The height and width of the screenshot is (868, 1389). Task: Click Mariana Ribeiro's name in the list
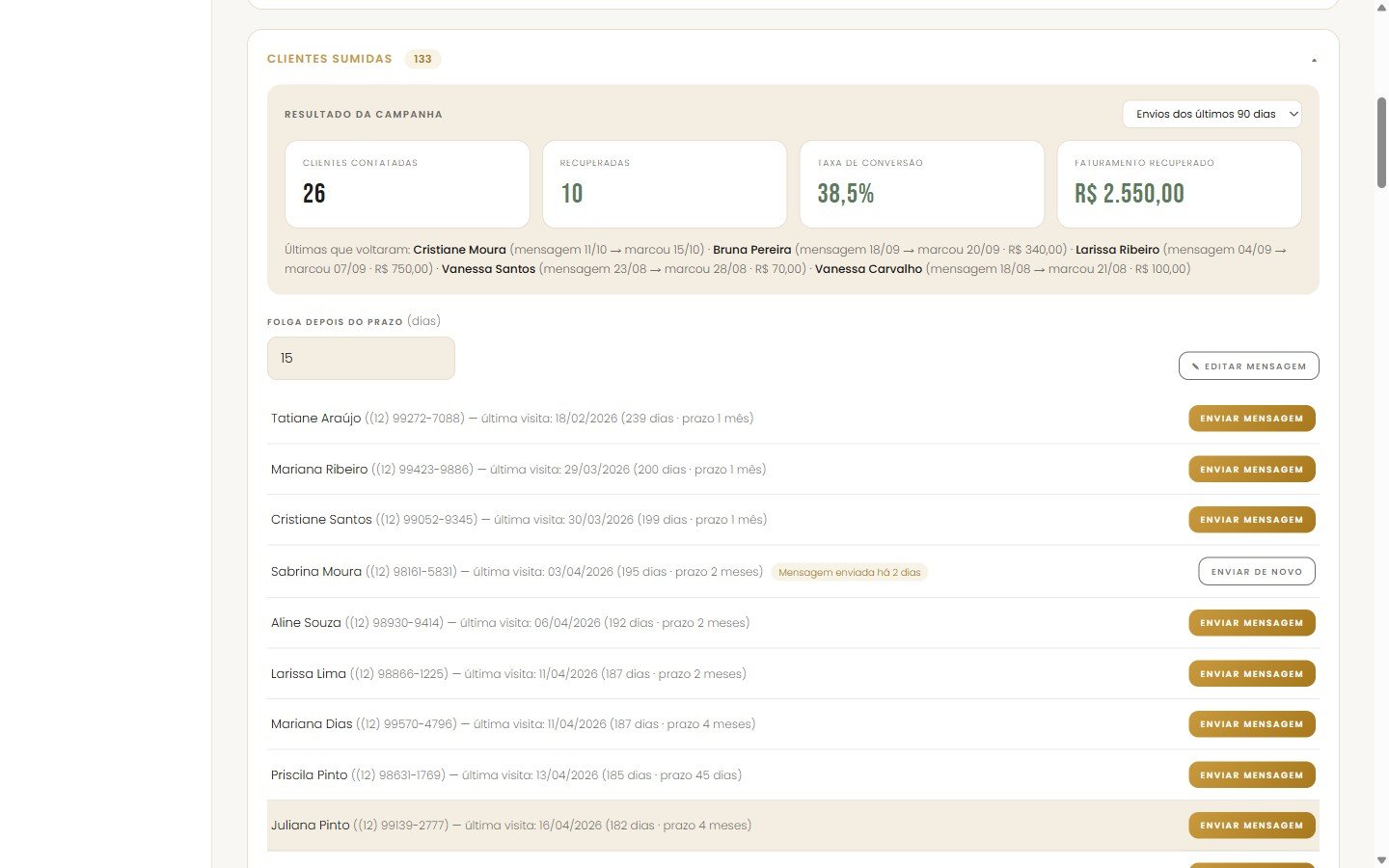coord(319,470)
